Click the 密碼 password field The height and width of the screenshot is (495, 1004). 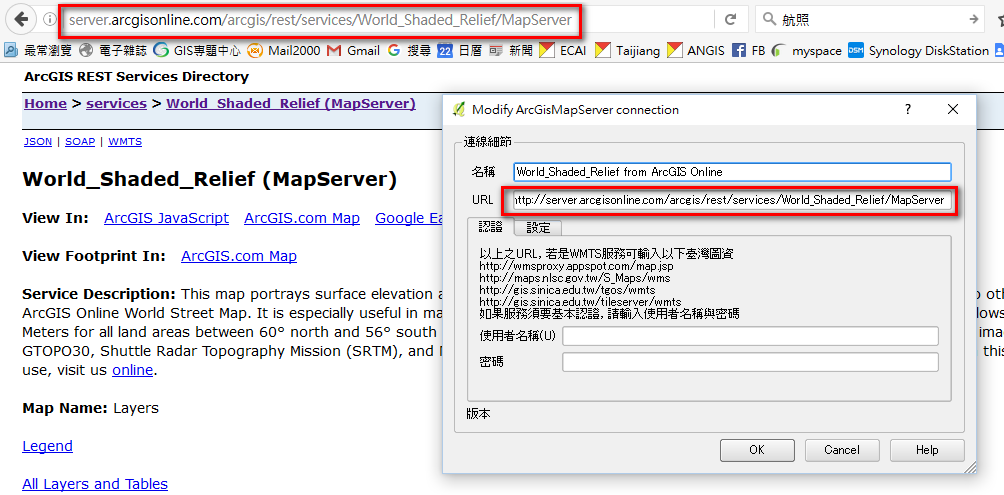(750, 362)
